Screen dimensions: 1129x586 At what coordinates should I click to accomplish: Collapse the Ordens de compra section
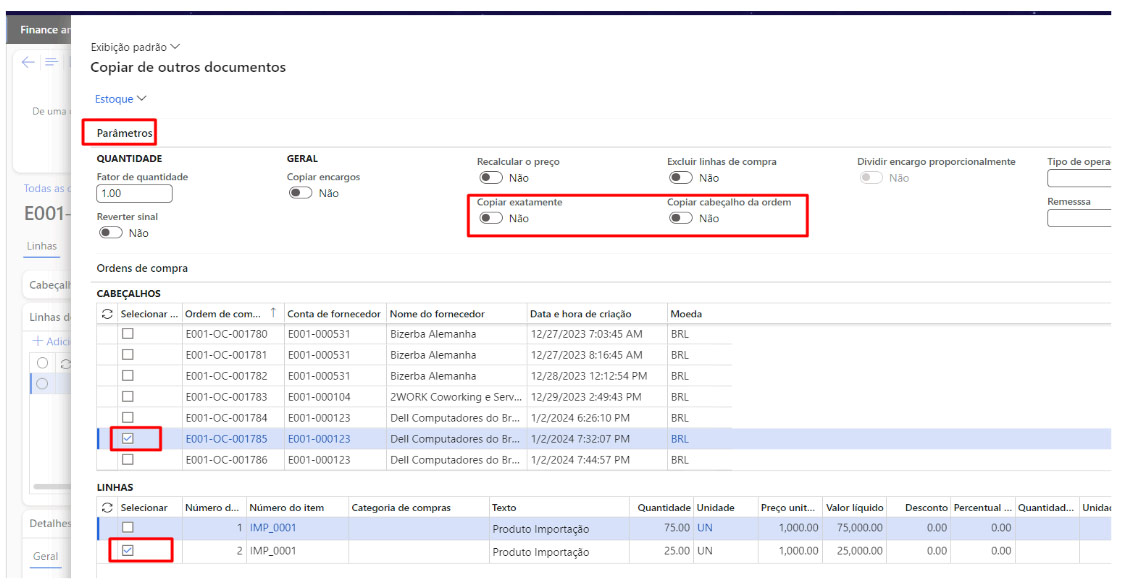(x=142, y=268)
